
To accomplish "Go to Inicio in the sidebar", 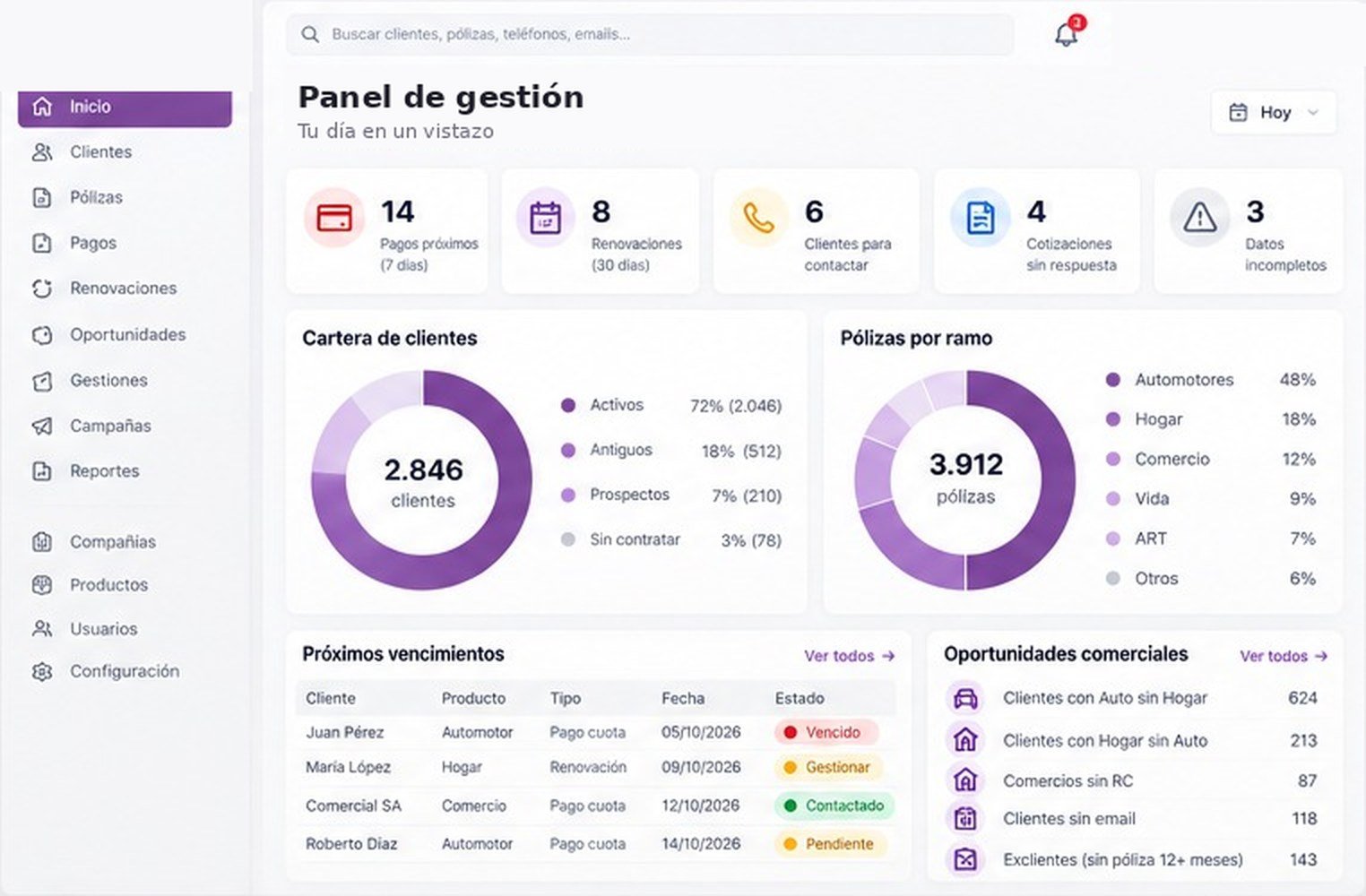I will [125, 108].
